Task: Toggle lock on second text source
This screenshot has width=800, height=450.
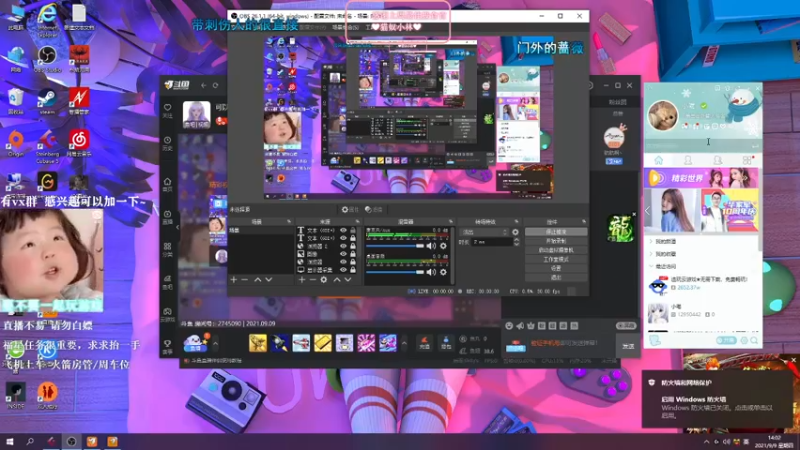Action: pyautogui.click(x=353, y=238)
